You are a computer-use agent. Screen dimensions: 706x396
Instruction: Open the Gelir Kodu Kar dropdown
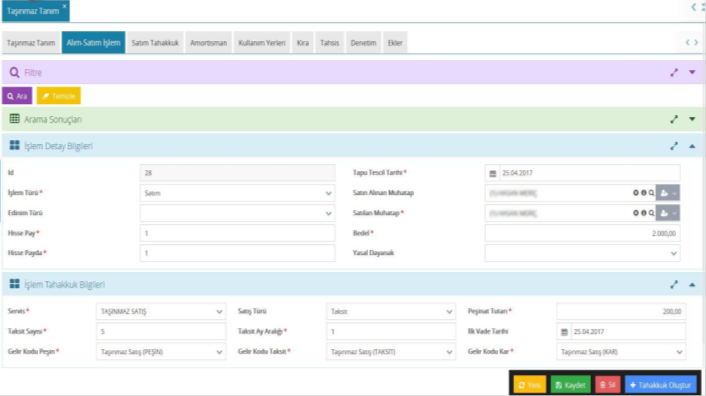[x=621, y=352]
